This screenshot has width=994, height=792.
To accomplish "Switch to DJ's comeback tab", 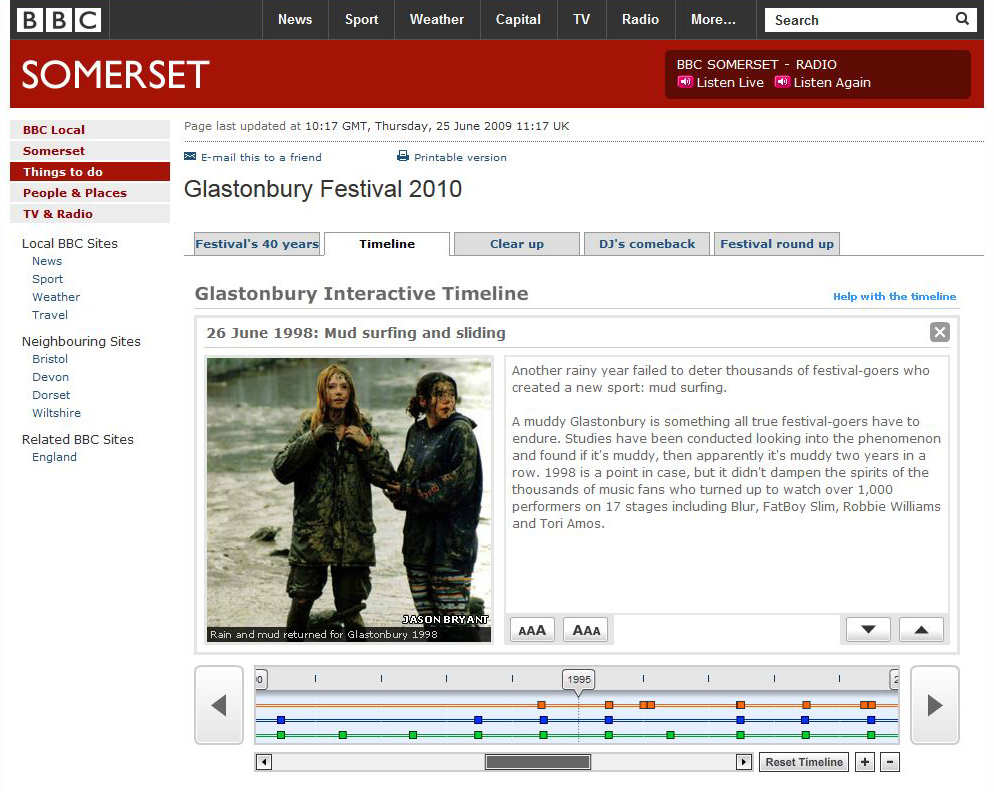I will [x=647, y=244].
